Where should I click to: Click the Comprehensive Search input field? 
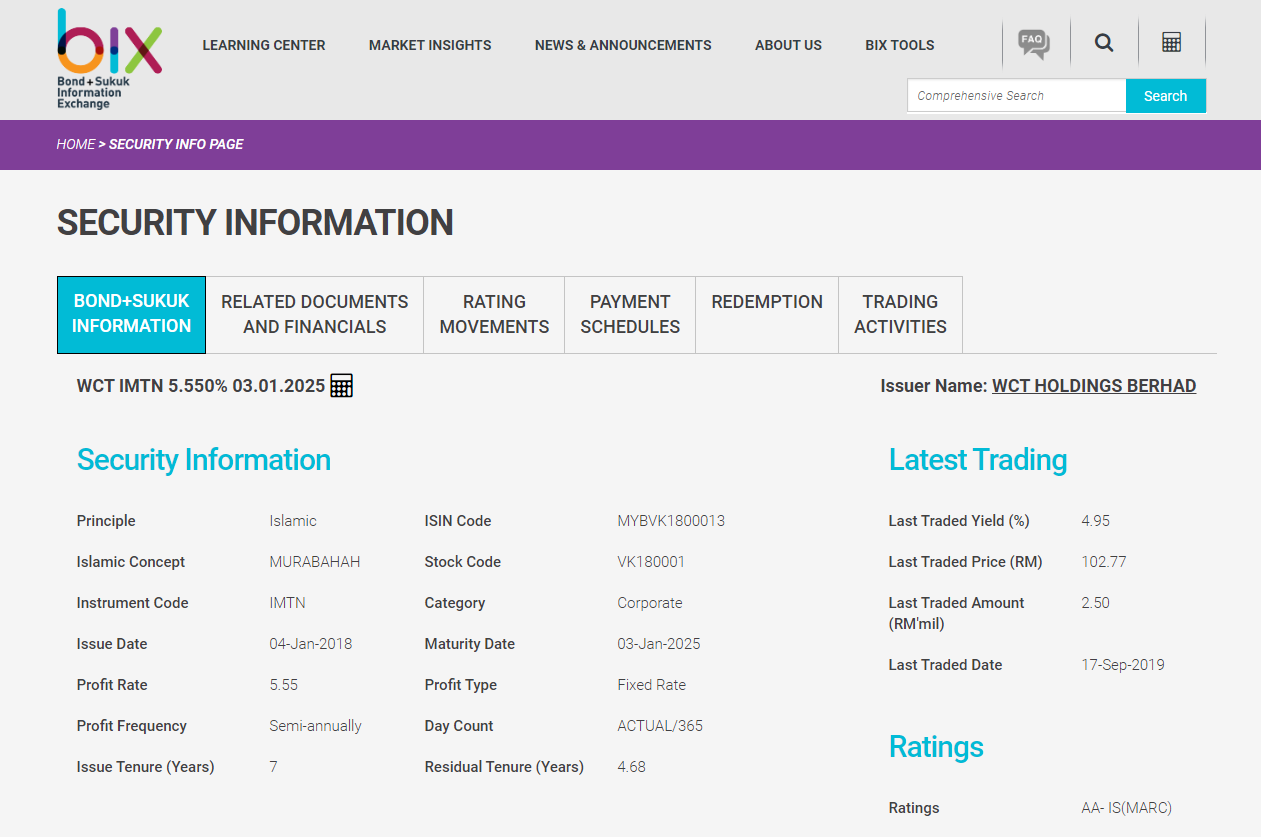pos(1016,96)
